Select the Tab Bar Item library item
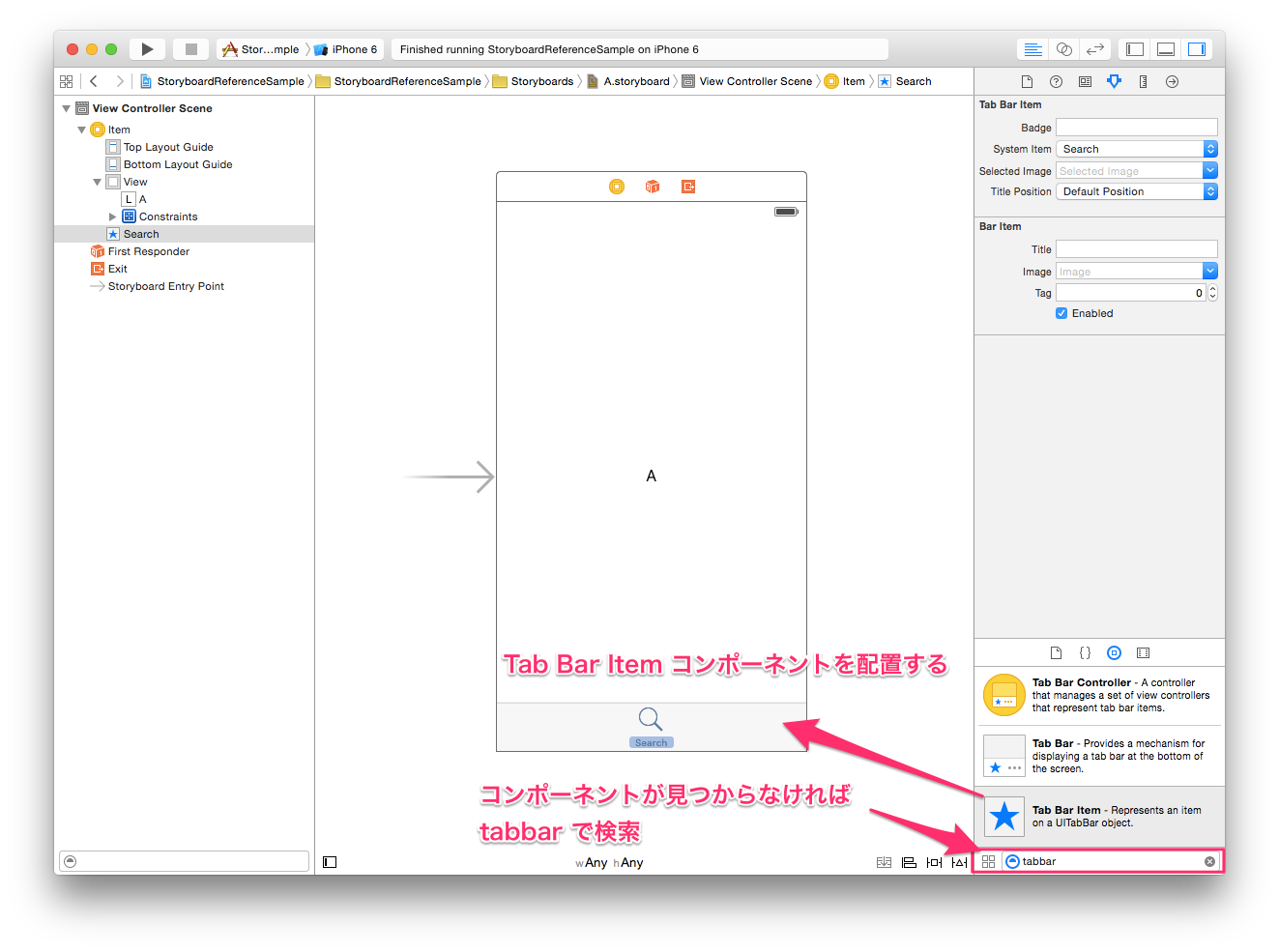 point(1100,817)
